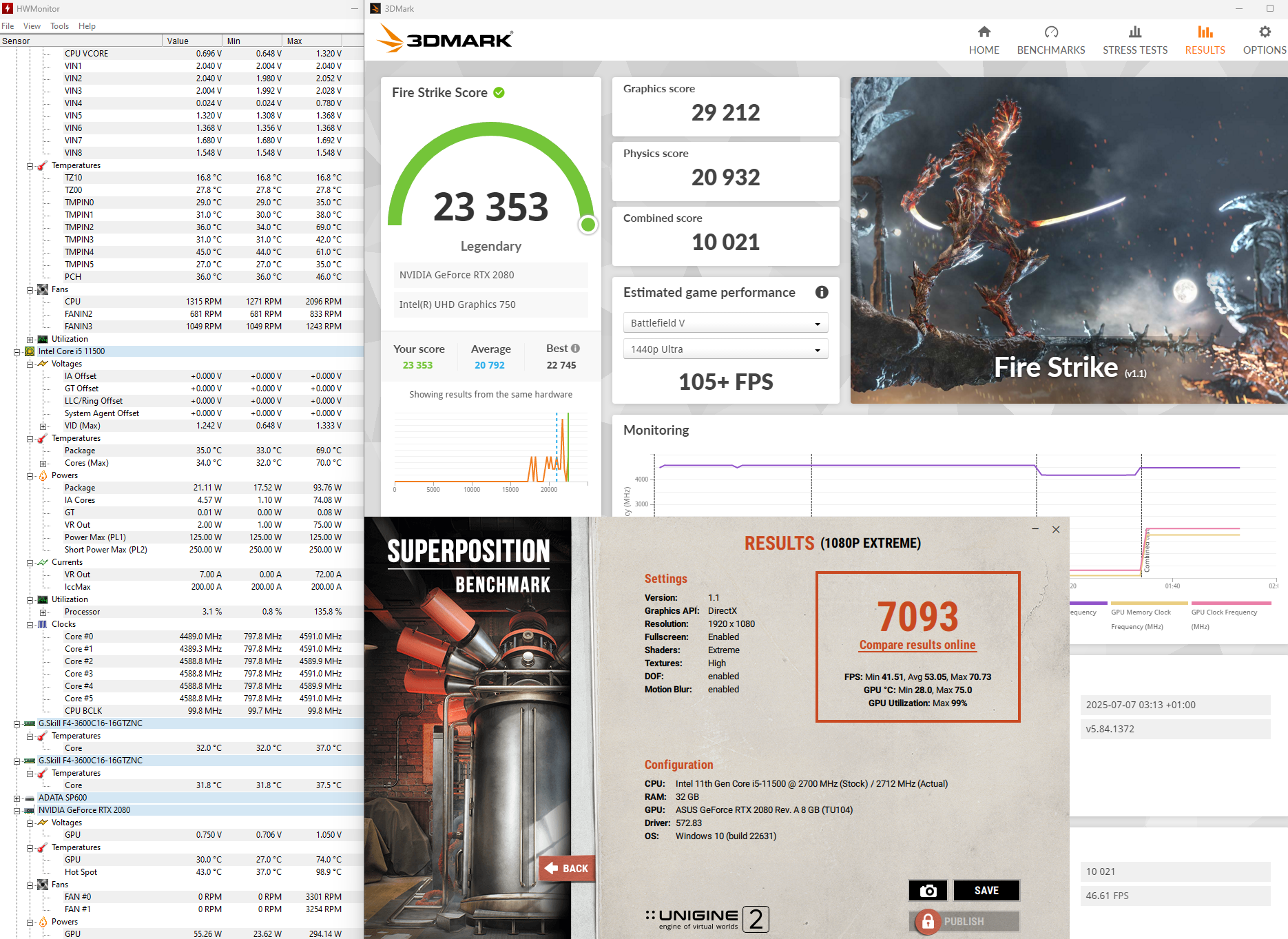1288x939 pixels.
Task: Click the Powers flame icon under Intel Core i5
Action: [x=43, y=475]
